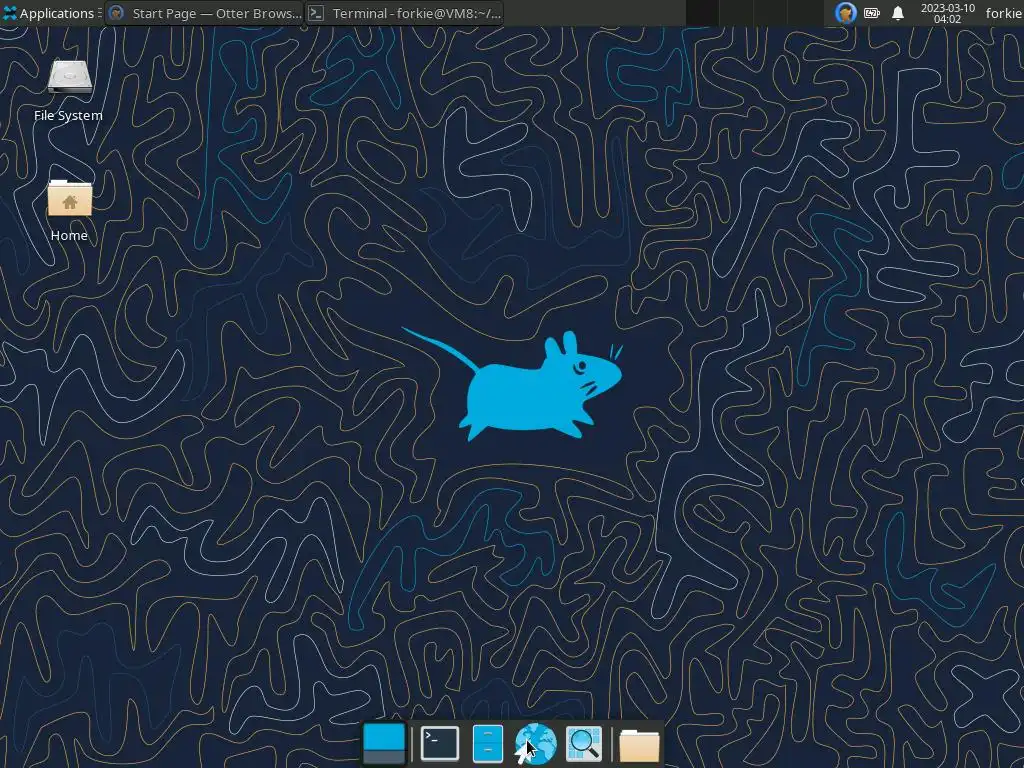The image size is (1024, 768).
Task: Click the Otter Browser tray icon
Action: click(845, 13)
